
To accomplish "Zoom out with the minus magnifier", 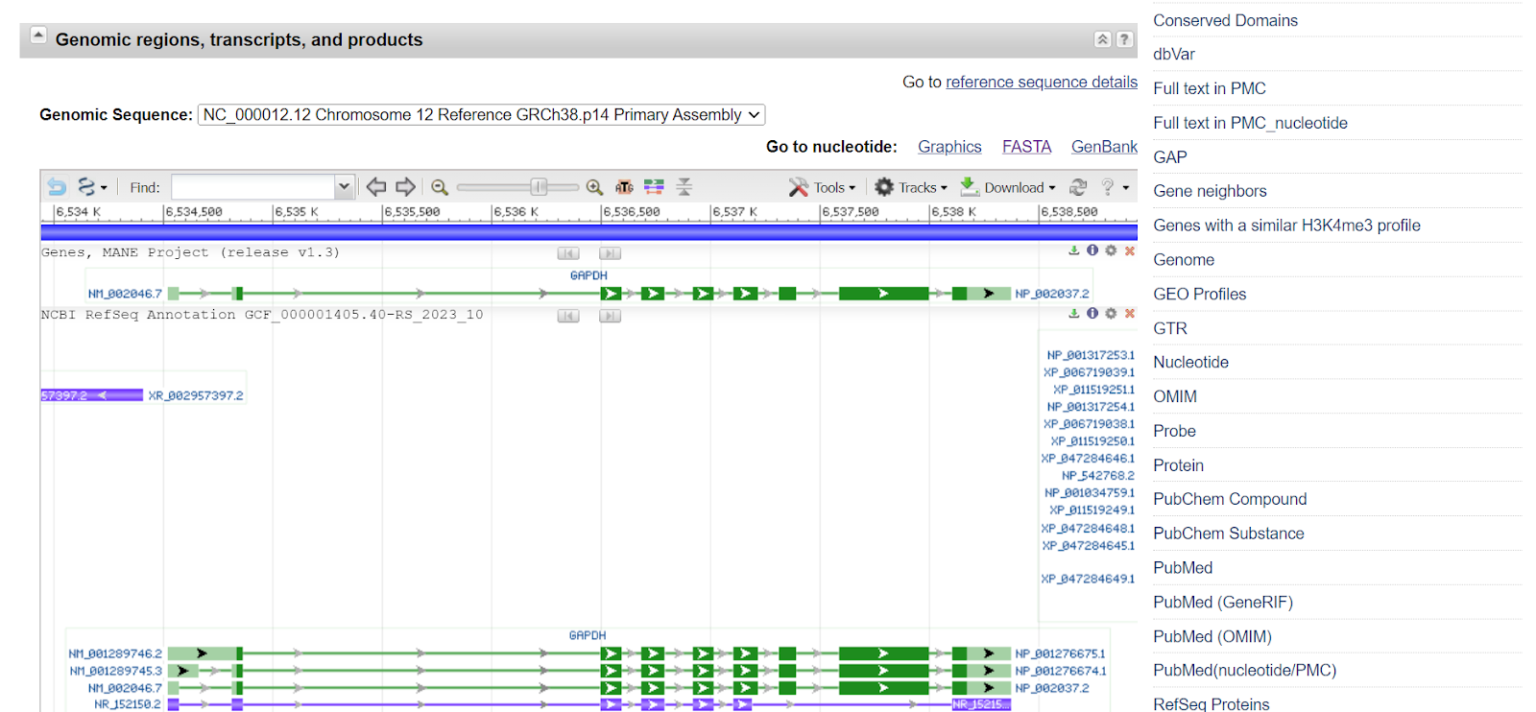I will point(439,187).
